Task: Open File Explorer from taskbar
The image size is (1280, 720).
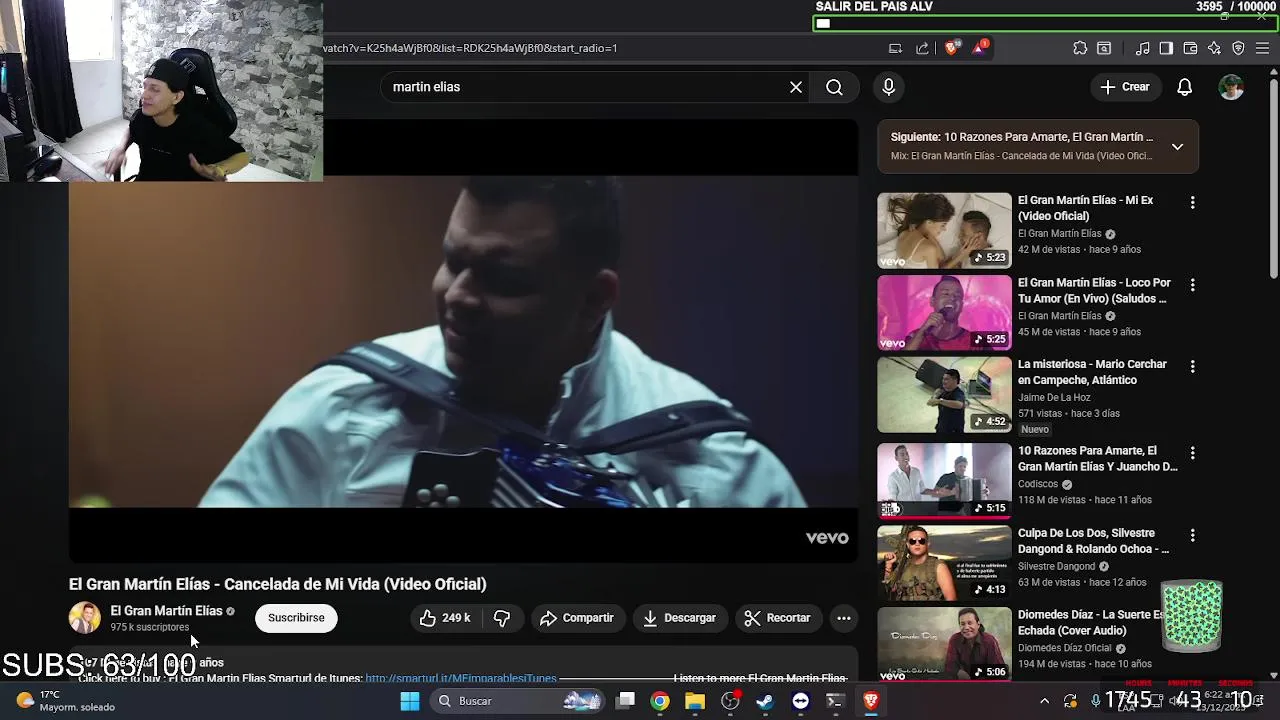Action: pos(695,701)
